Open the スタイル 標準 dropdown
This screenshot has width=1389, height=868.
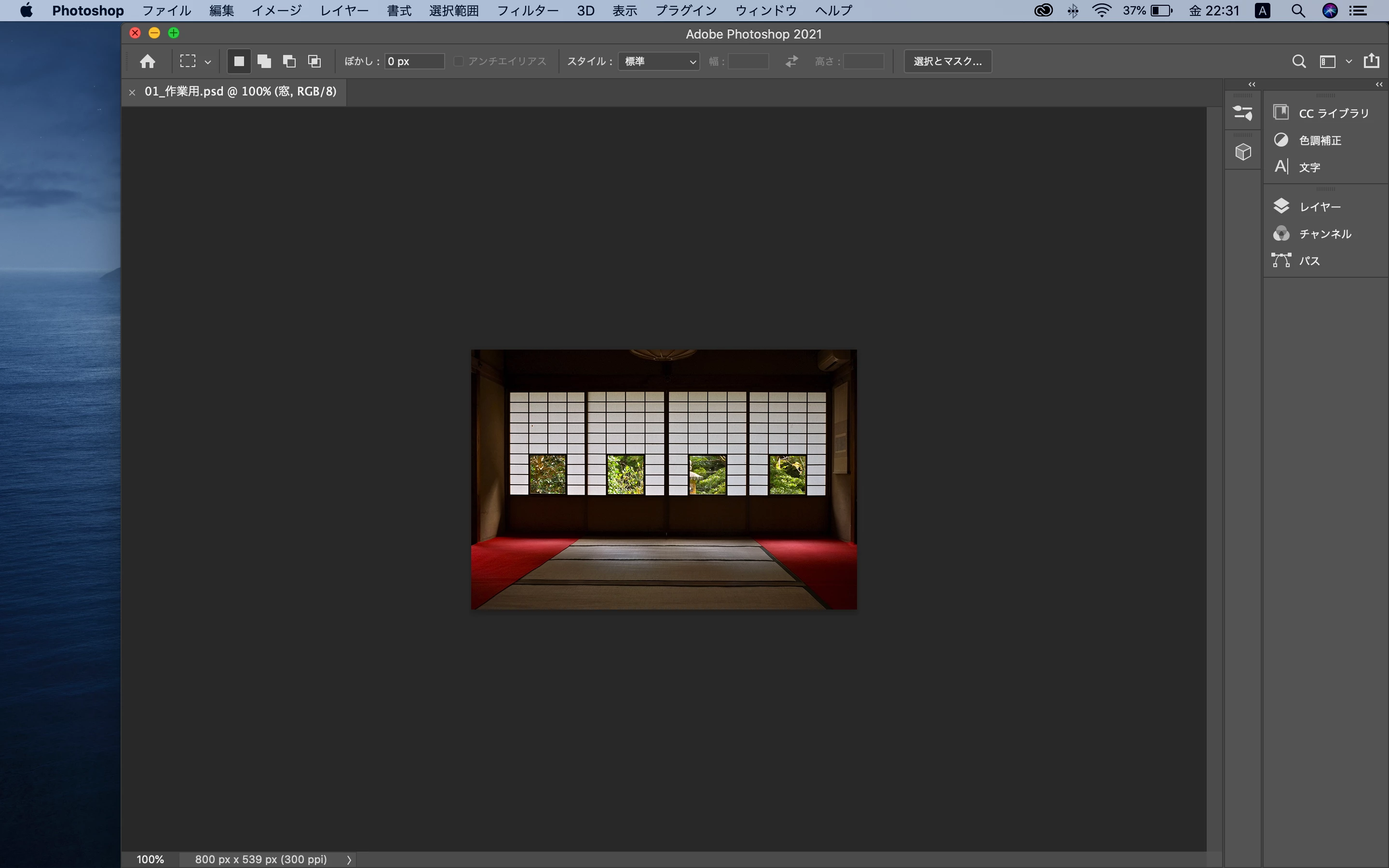pos(658,61)
